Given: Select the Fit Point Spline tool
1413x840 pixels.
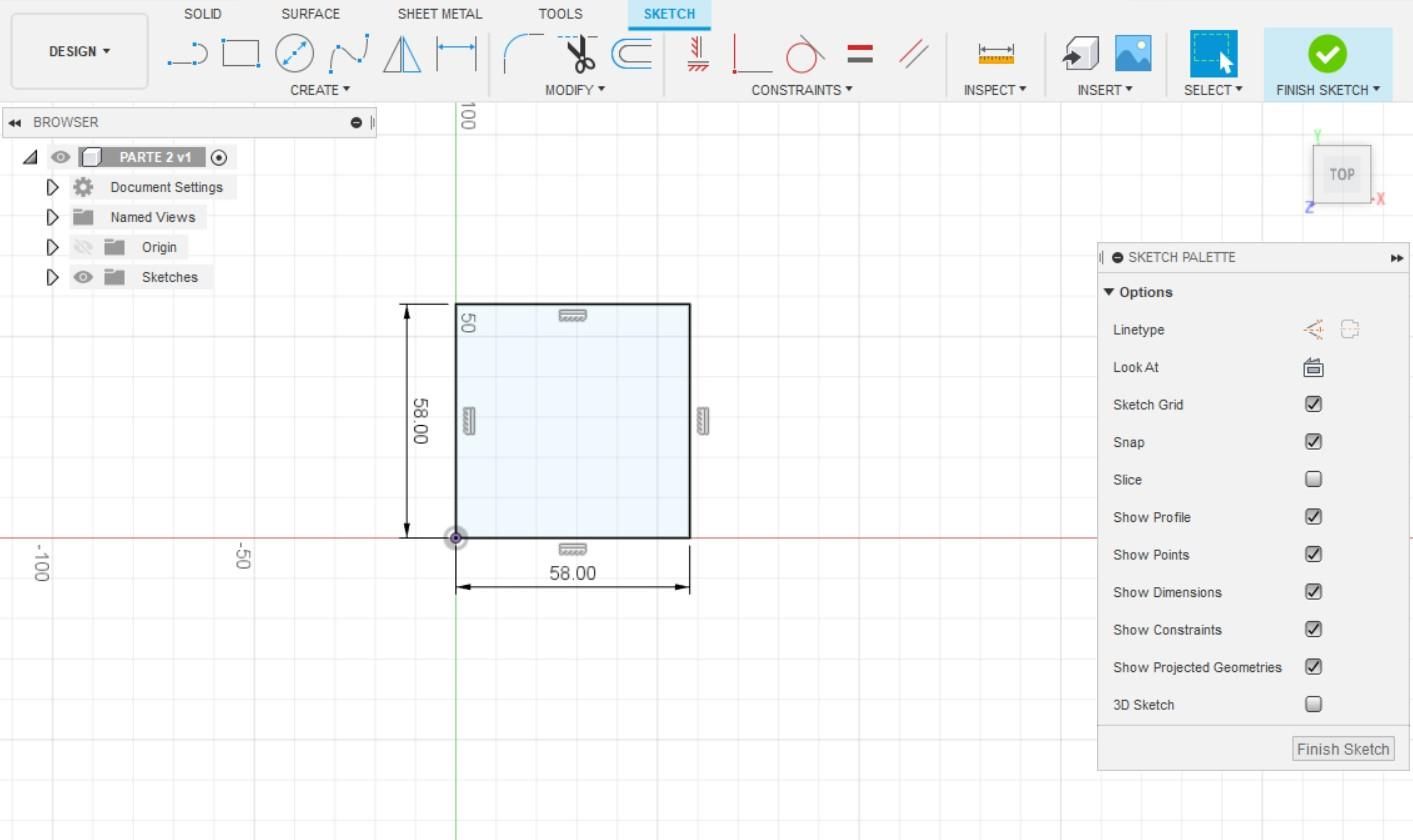Looking at the screenshot, I should pyautogui.click(x=349, y=53).
